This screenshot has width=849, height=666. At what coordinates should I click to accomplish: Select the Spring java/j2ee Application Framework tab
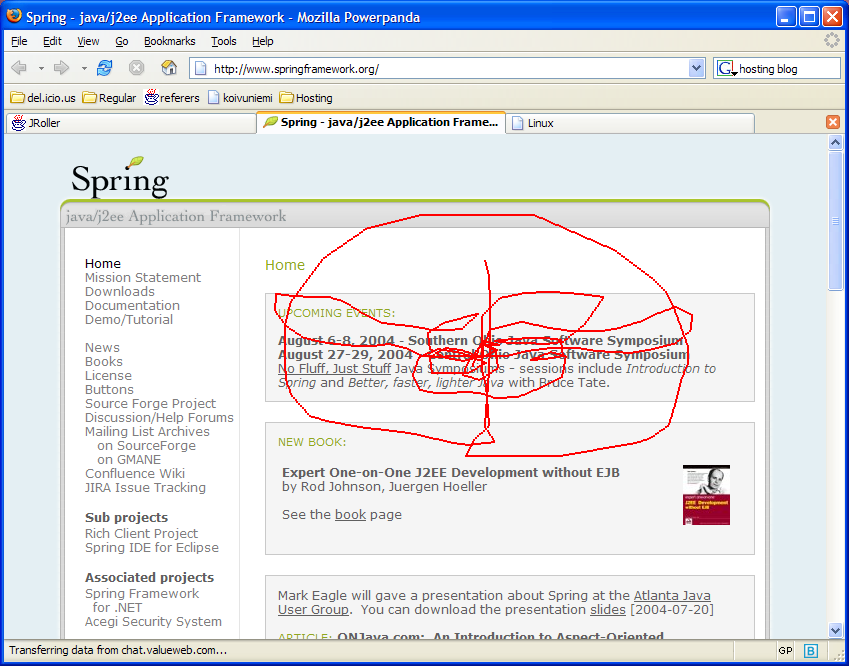[x=381, y=122]
